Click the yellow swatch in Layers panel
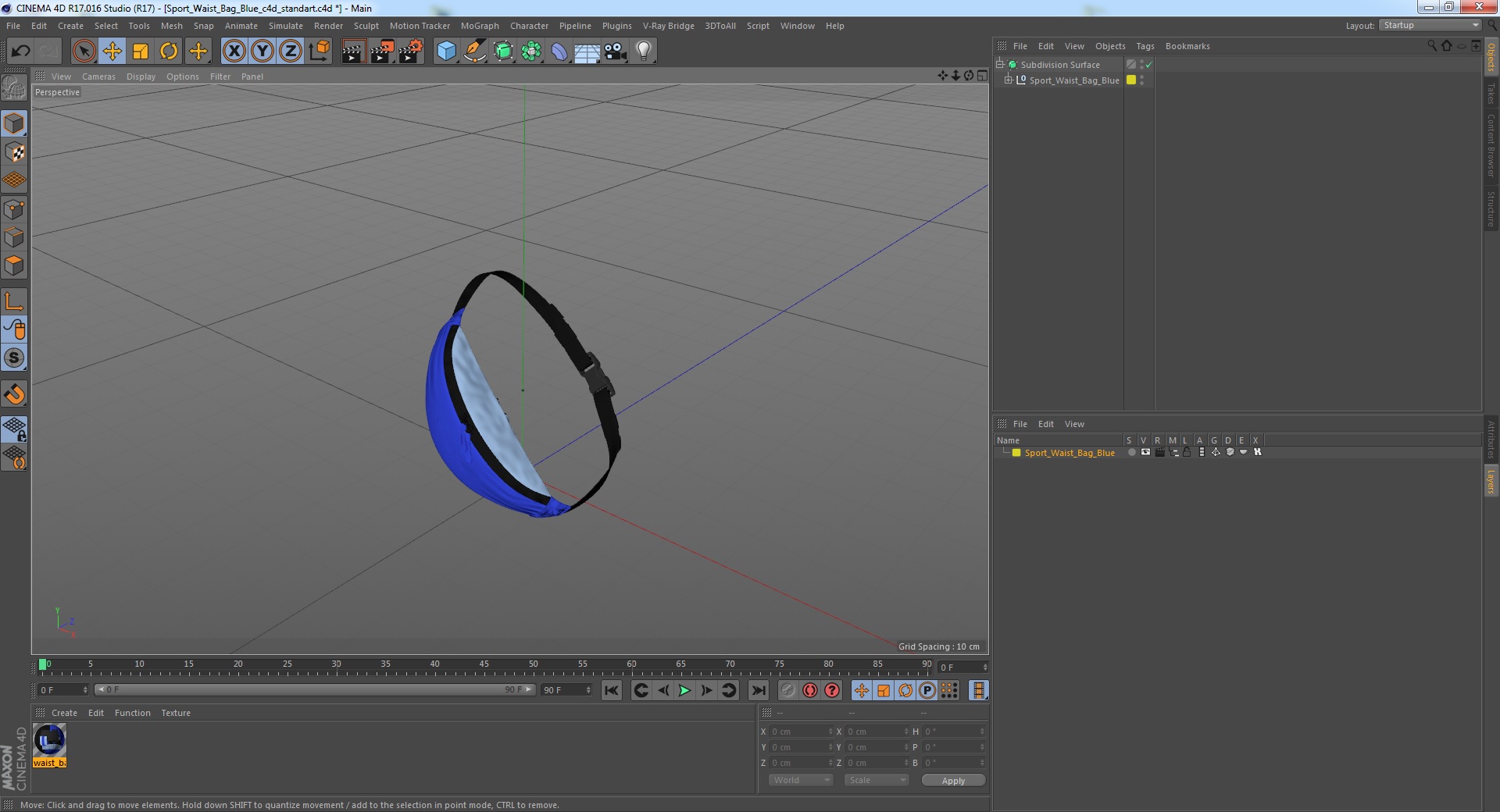 pyautogui.click(x=1016, y=453)
